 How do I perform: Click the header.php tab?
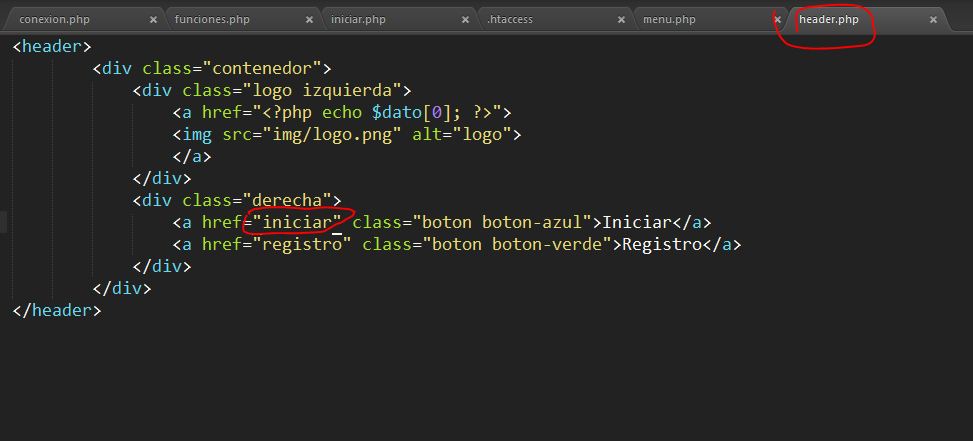828,19
